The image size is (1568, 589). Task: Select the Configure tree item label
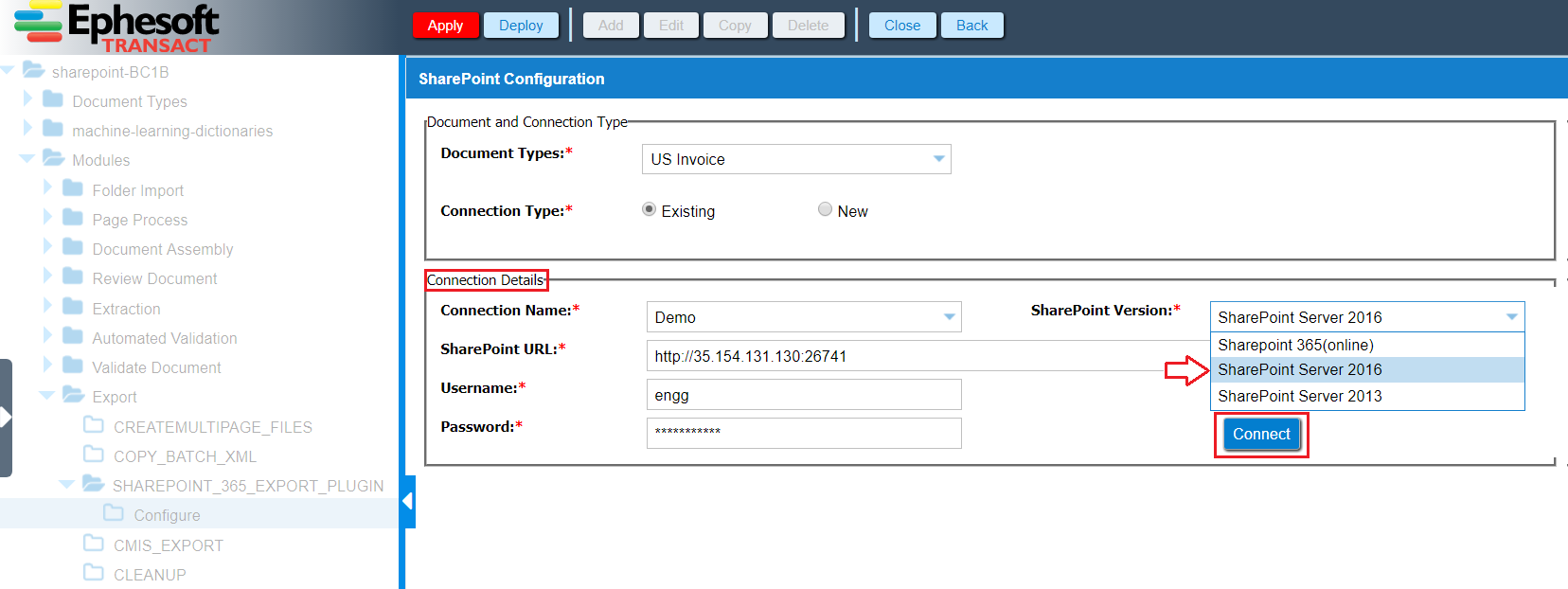point(167,515)
